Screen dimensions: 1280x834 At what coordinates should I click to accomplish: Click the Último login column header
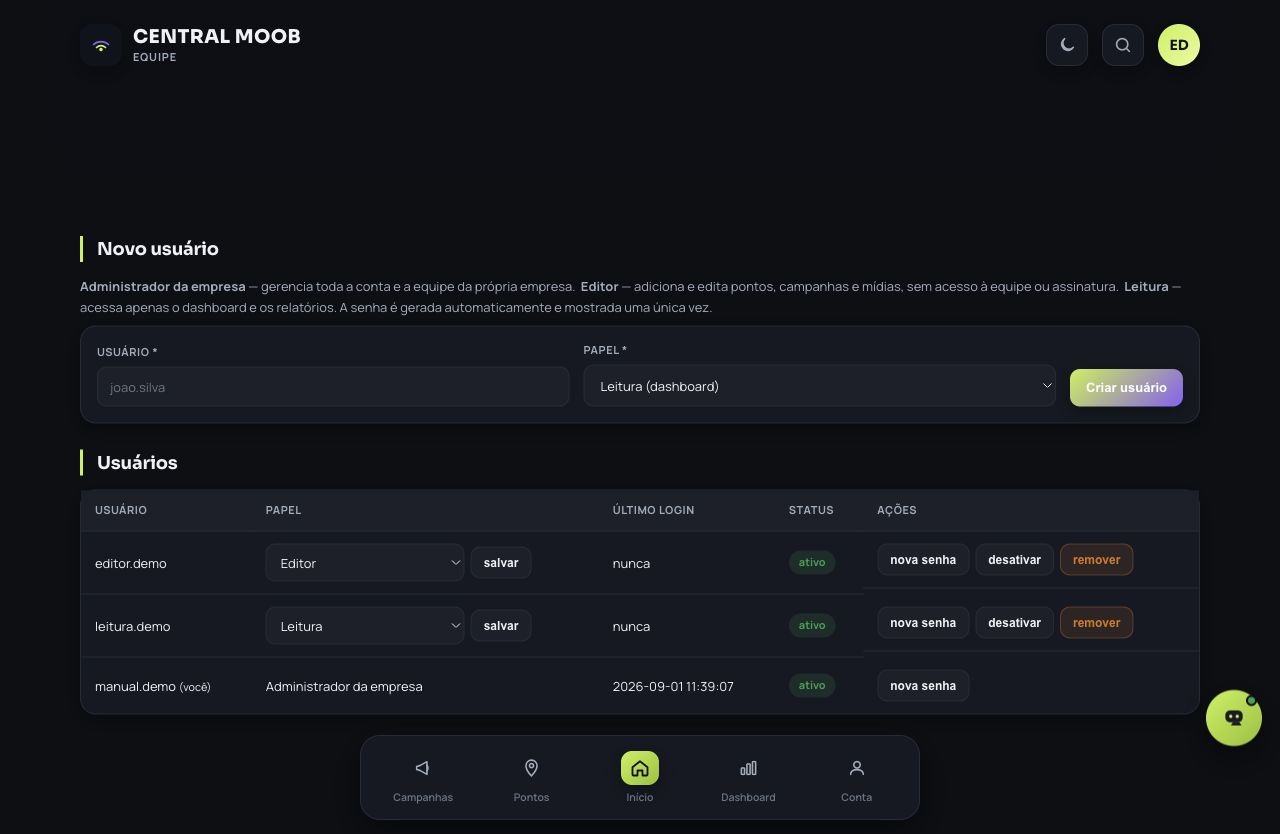pyautogui.click(x=654, y=510)
